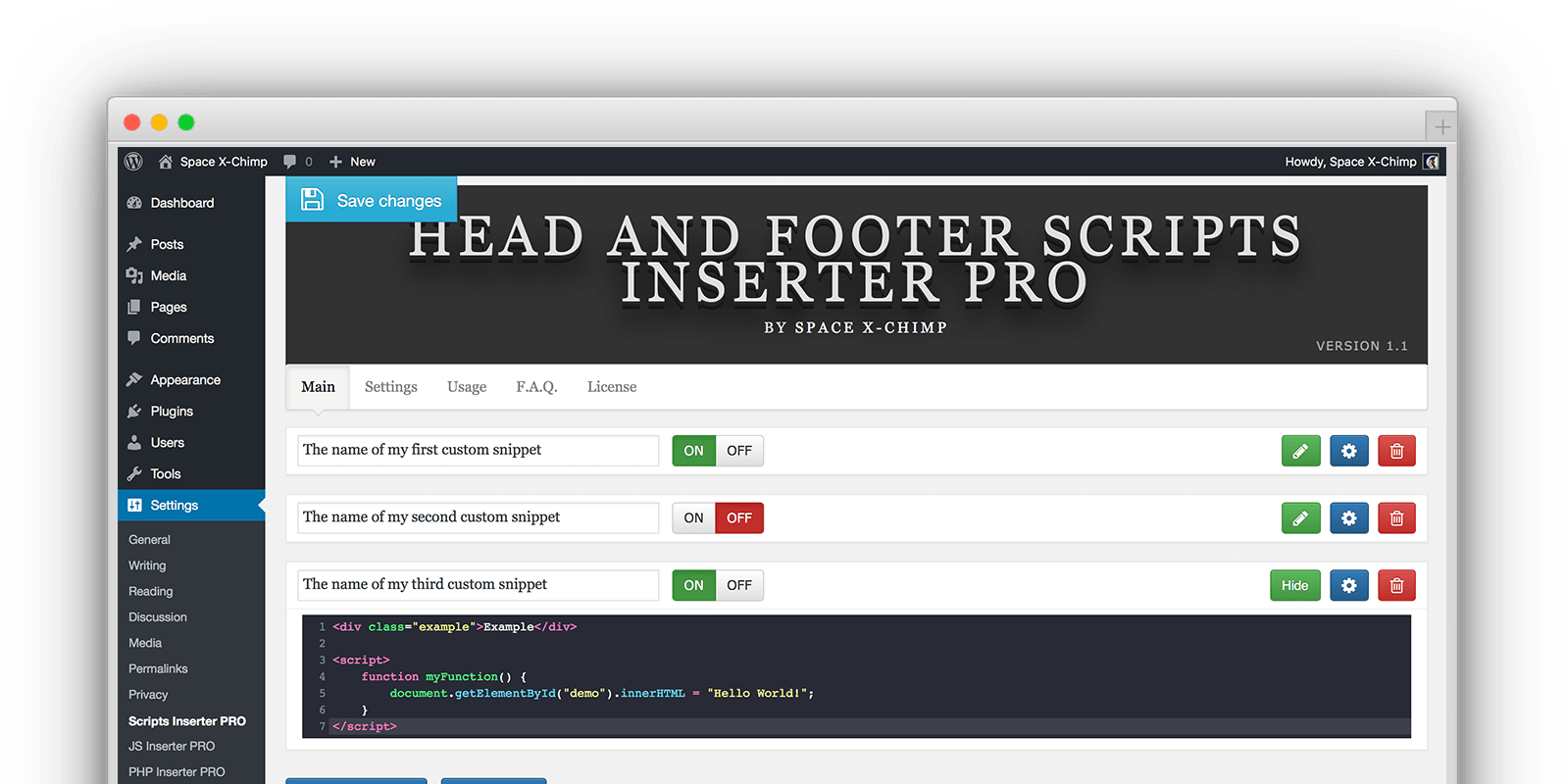Image resolution: width=1565 pixels, height=784 pixels.
Task: Open gear settings for third custom snippet
Action: click(1348, 585)
